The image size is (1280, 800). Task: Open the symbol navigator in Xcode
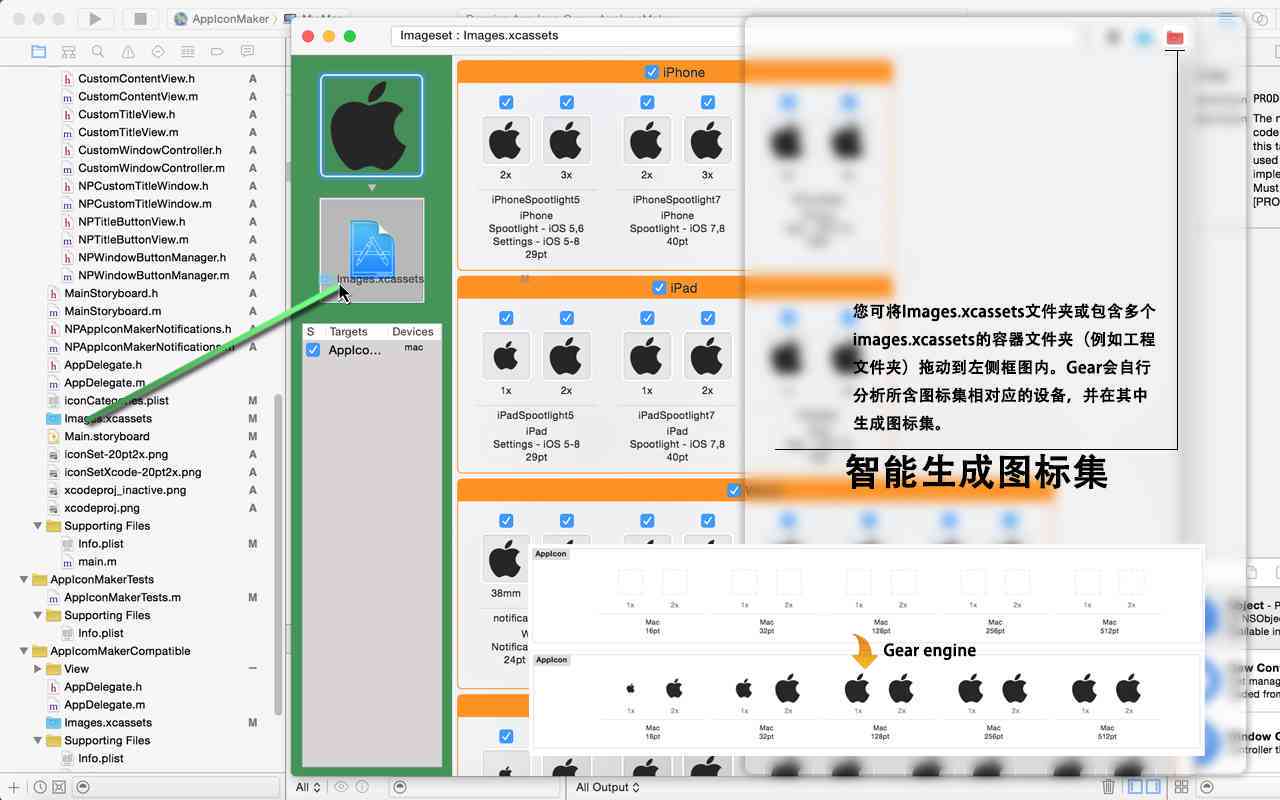pyautogui.click(x=68, y=51)
